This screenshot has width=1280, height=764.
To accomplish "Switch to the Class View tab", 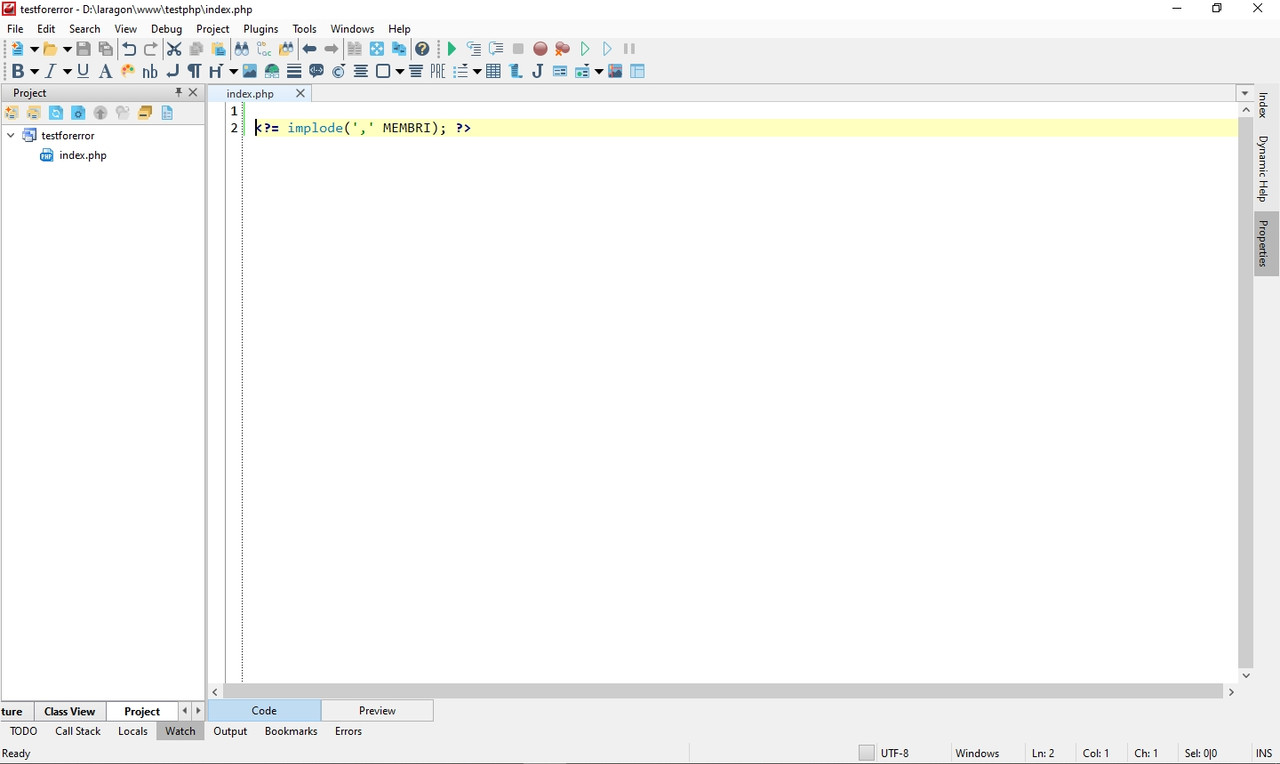I will 70,711.
